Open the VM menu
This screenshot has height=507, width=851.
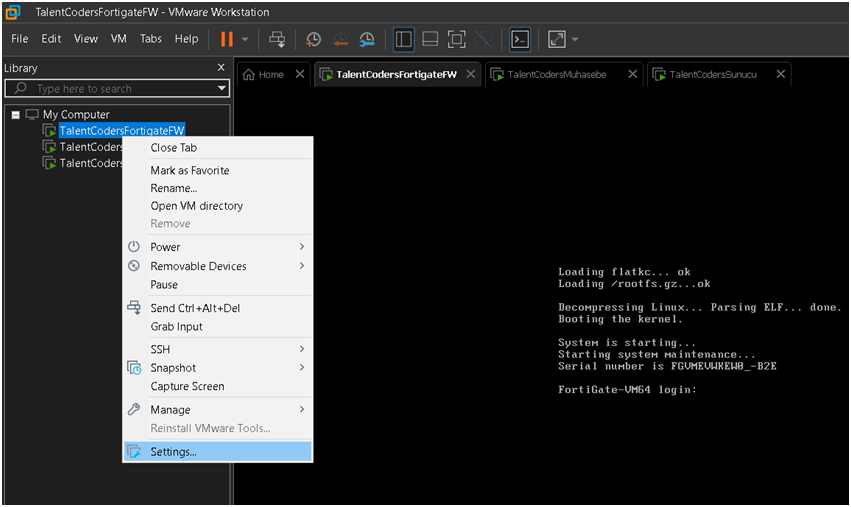tap(118, 39)
